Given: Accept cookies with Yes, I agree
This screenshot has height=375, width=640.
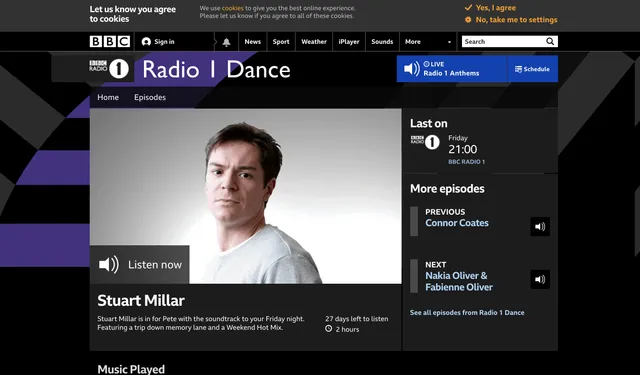Looking at the screenshot, I should [x=490, y=8].
